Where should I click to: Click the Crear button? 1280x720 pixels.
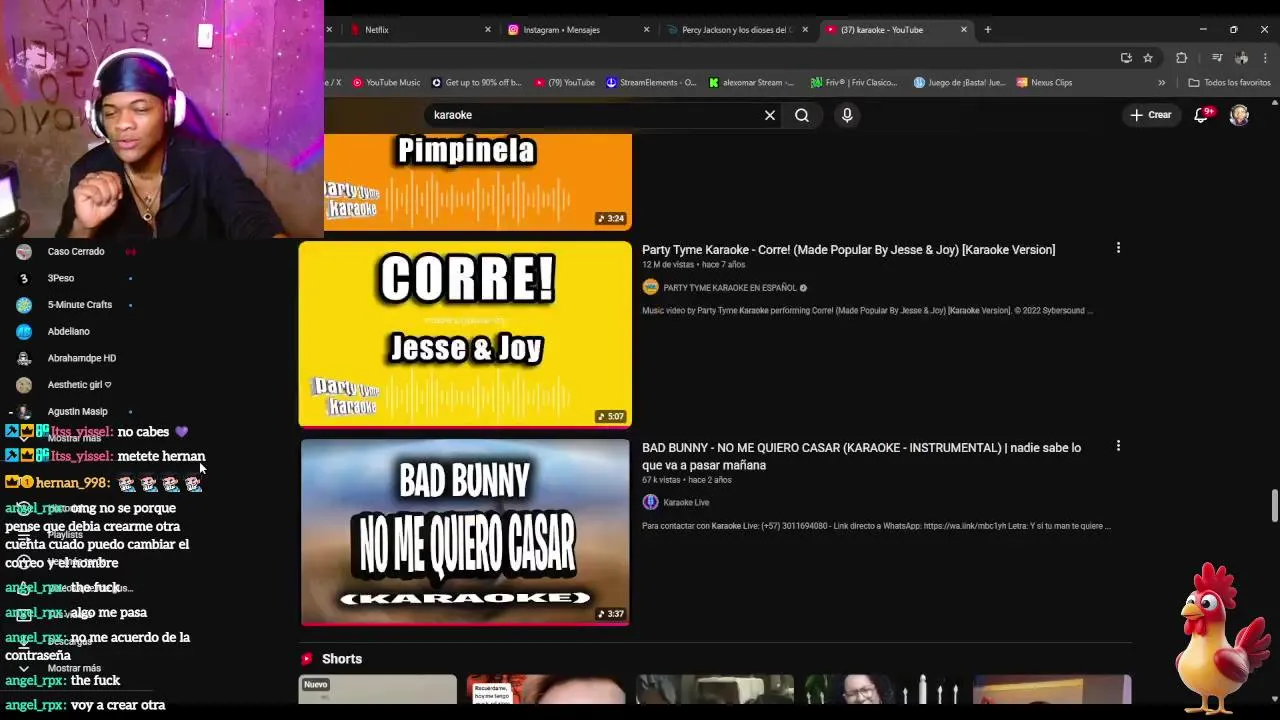coord(1151,115)
